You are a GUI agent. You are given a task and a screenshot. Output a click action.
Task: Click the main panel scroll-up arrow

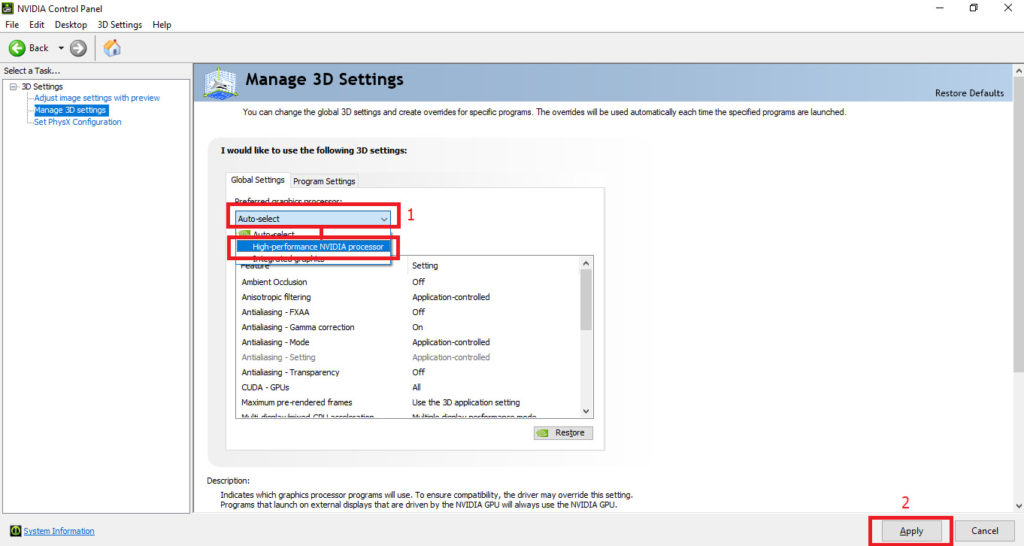tap(1019, 71)
